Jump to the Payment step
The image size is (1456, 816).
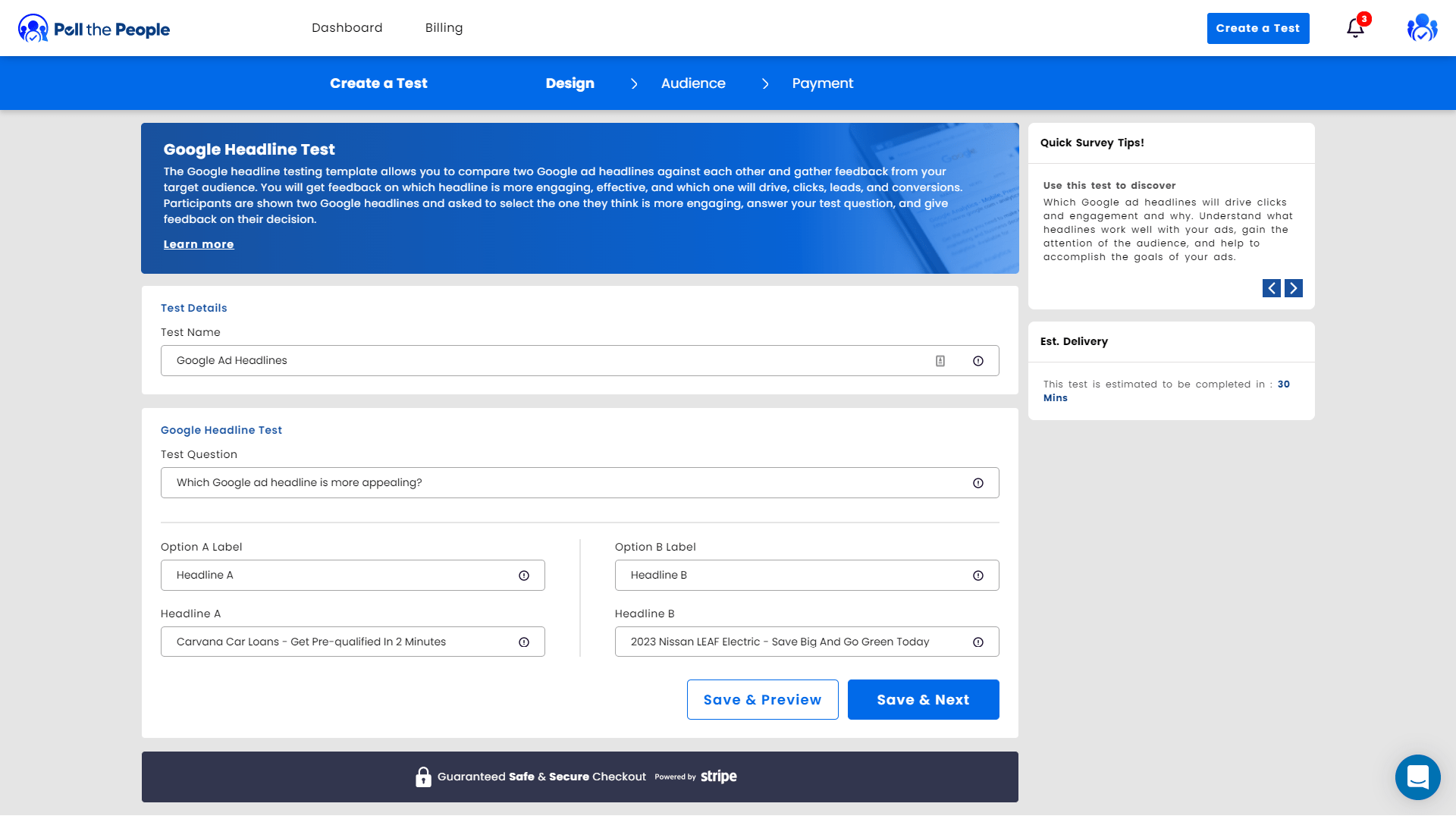point(823,83)
